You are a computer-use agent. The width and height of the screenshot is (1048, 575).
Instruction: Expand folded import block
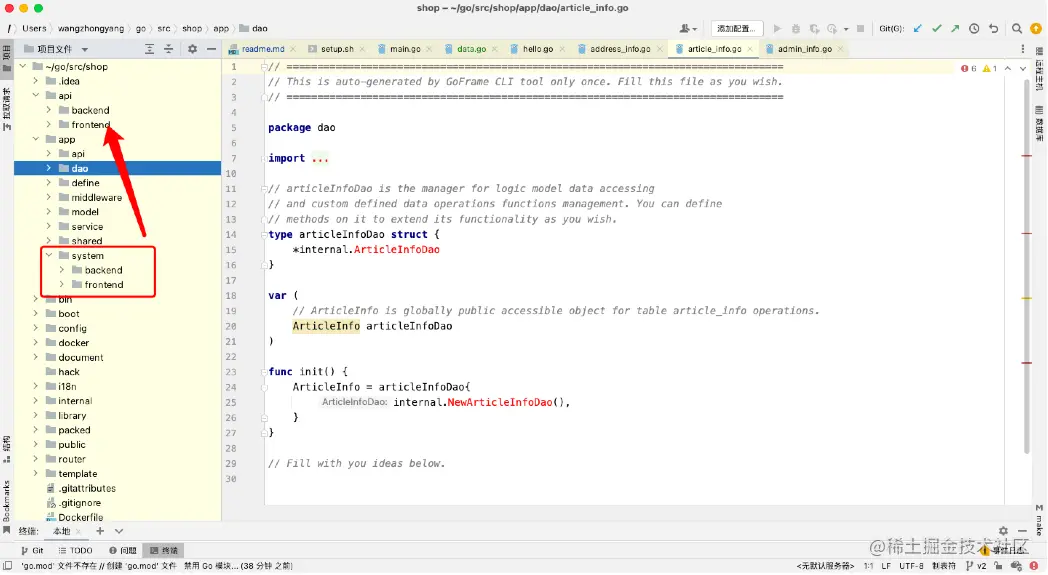[x=320, y=158]
